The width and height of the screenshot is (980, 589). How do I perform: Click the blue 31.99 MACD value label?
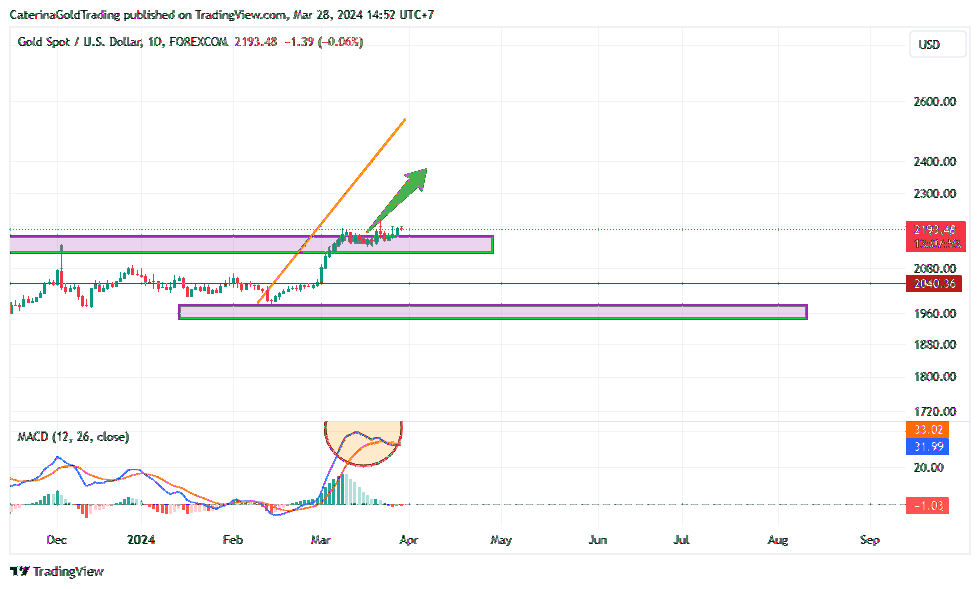click(x=928, y=446)
